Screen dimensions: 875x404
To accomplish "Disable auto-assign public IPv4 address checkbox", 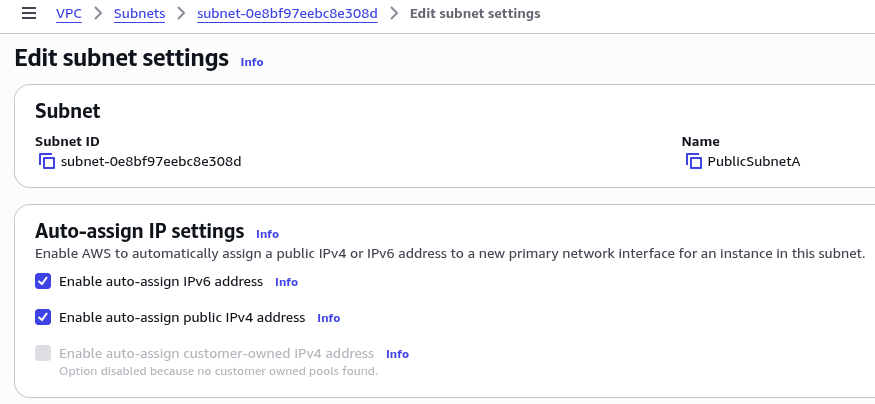I will click(43, 317).
